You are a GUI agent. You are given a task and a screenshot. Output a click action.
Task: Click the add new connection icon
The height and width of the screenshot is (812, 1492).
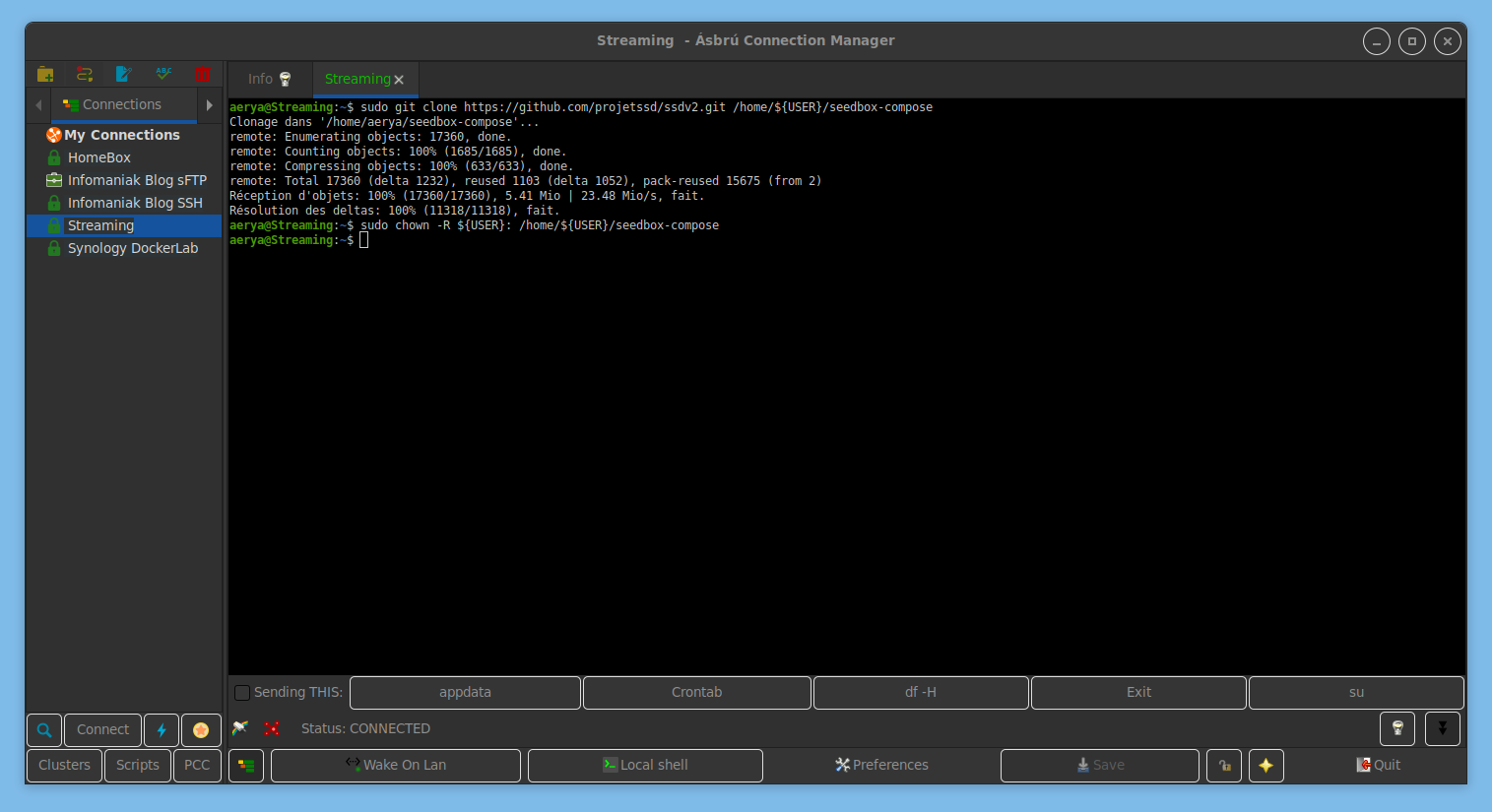point(85,75)
